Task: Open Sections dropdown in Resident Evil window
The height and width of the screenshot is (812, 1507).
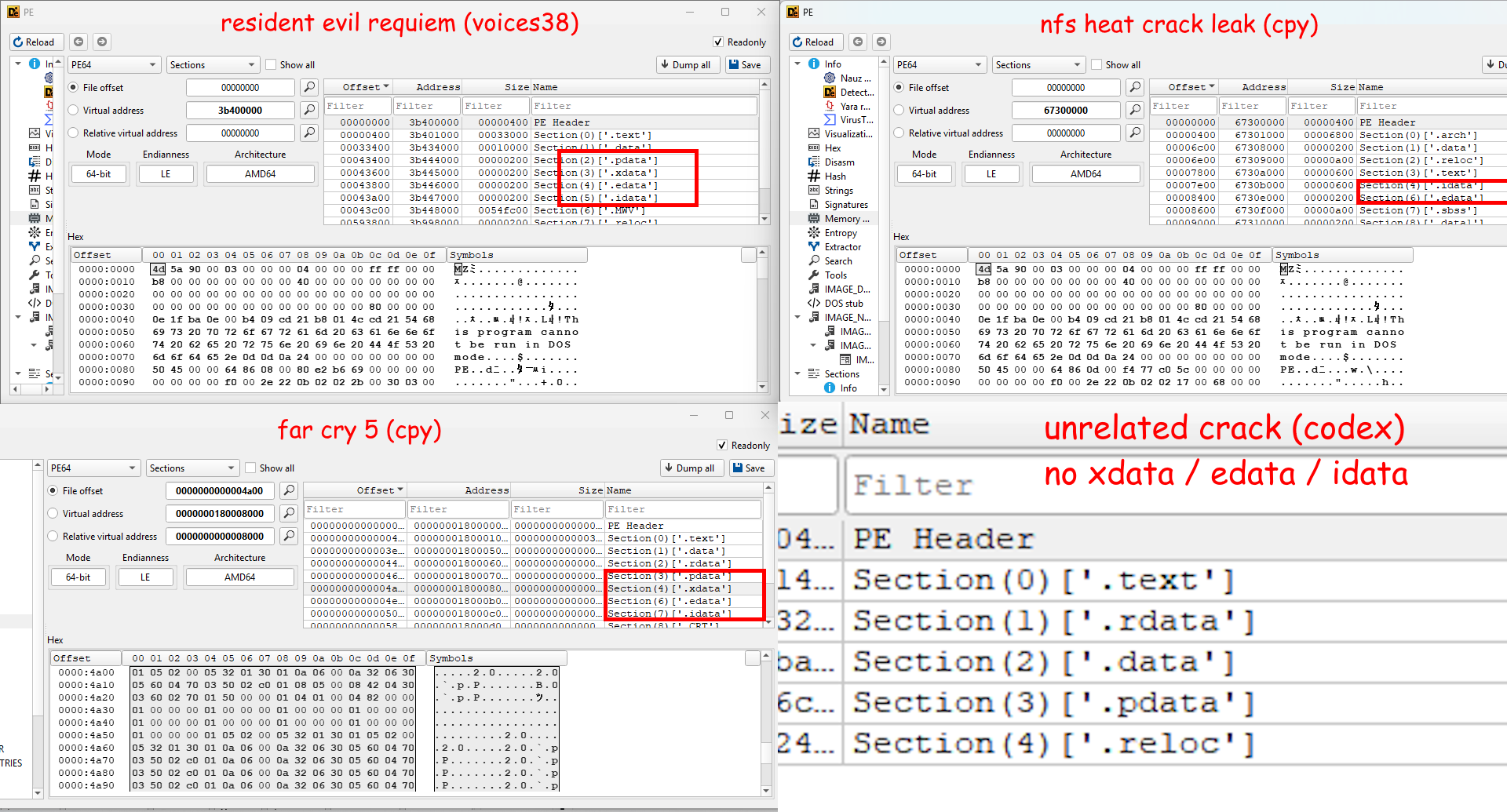Action: [213, 65]
